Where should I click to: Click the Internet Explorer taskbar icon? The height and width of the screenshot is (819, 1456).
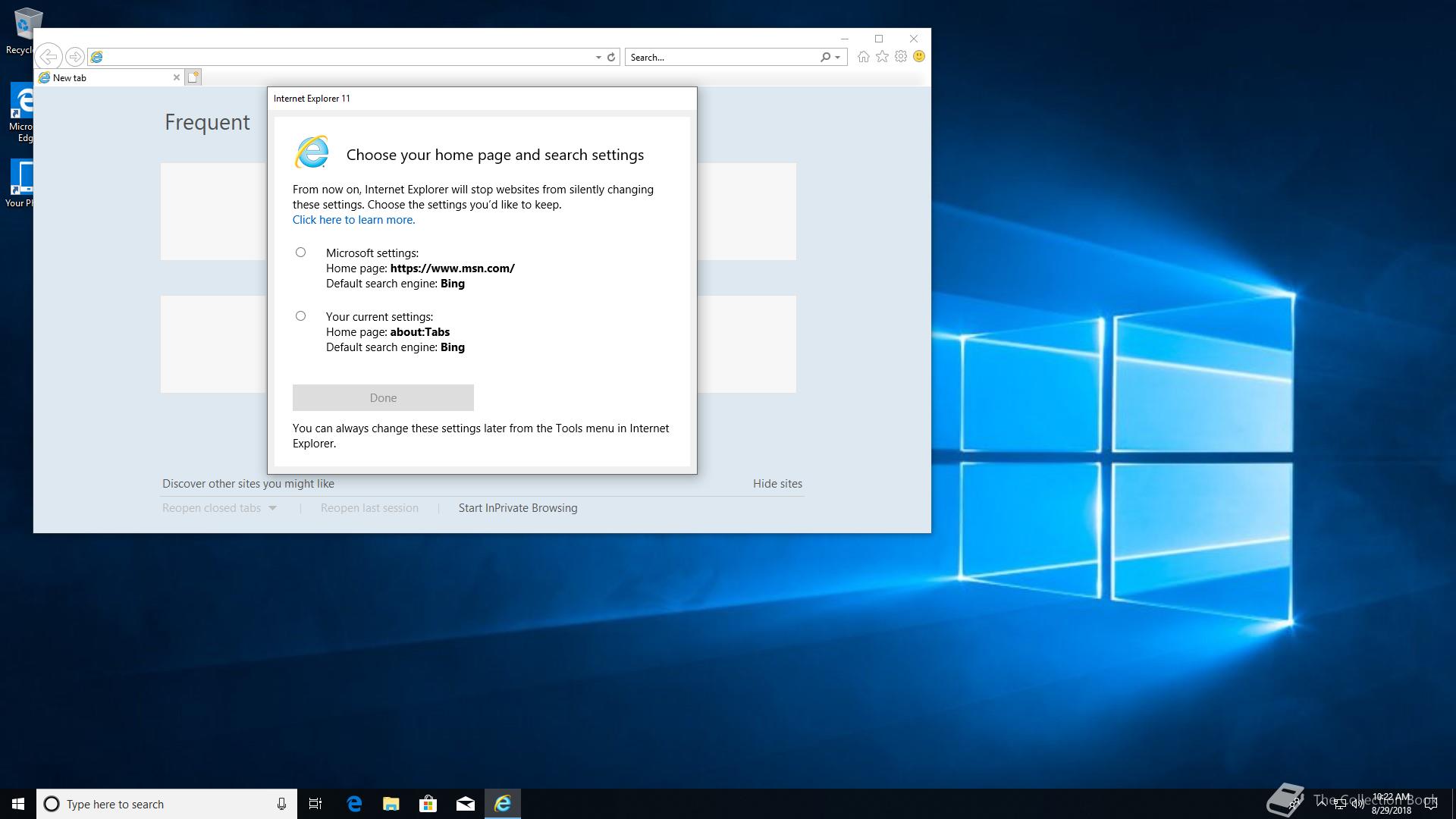click(x=503, y=804)
